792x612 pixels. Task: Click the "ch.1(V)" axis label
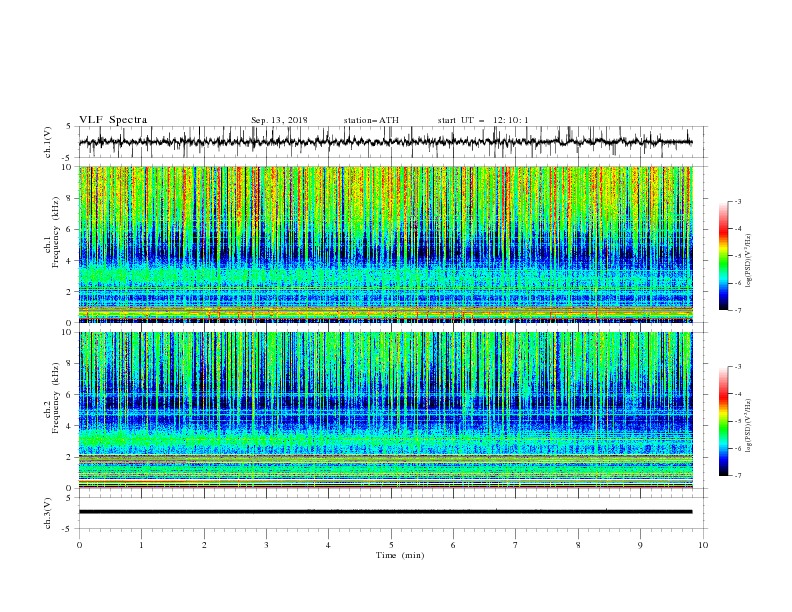[48, 142]
